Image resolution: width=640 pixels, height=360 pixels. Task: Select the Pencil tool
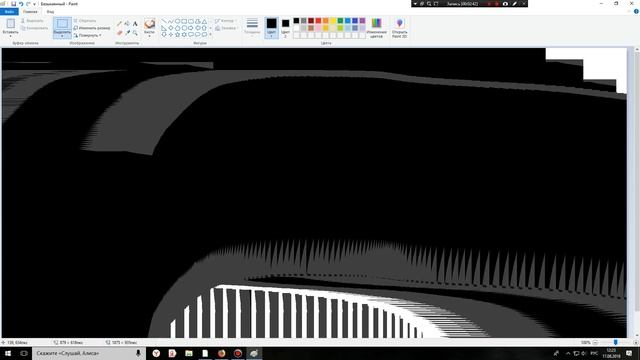click(120, 24)
